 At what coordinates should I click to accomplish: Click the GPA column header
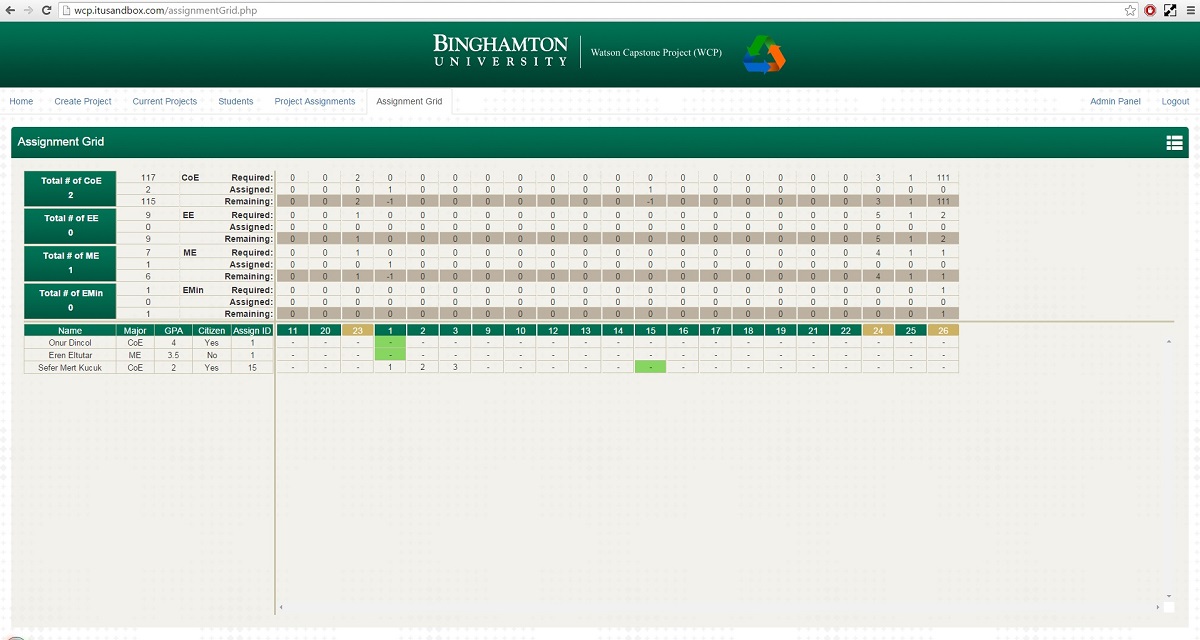point(173,331)
